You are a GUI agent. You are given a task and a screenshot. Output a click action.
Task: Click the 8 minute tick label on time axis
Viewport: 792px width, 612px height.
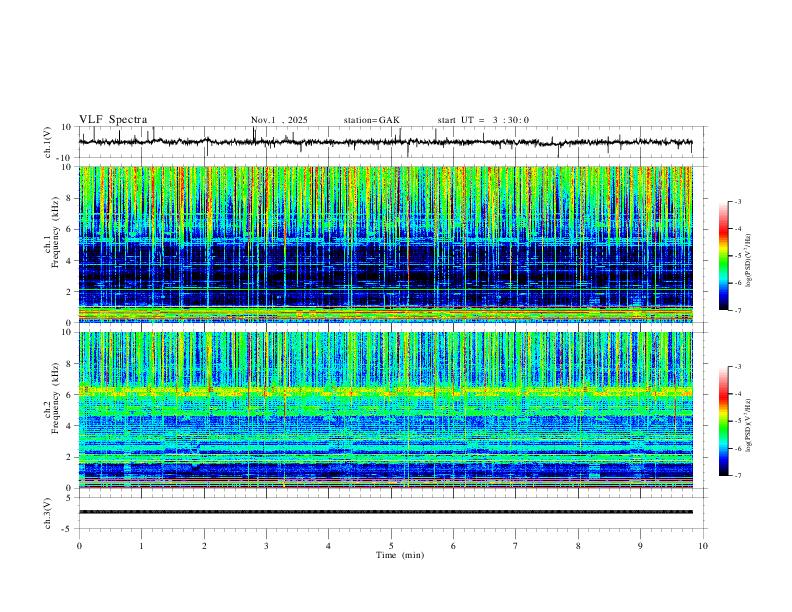[x=578, y=546]
